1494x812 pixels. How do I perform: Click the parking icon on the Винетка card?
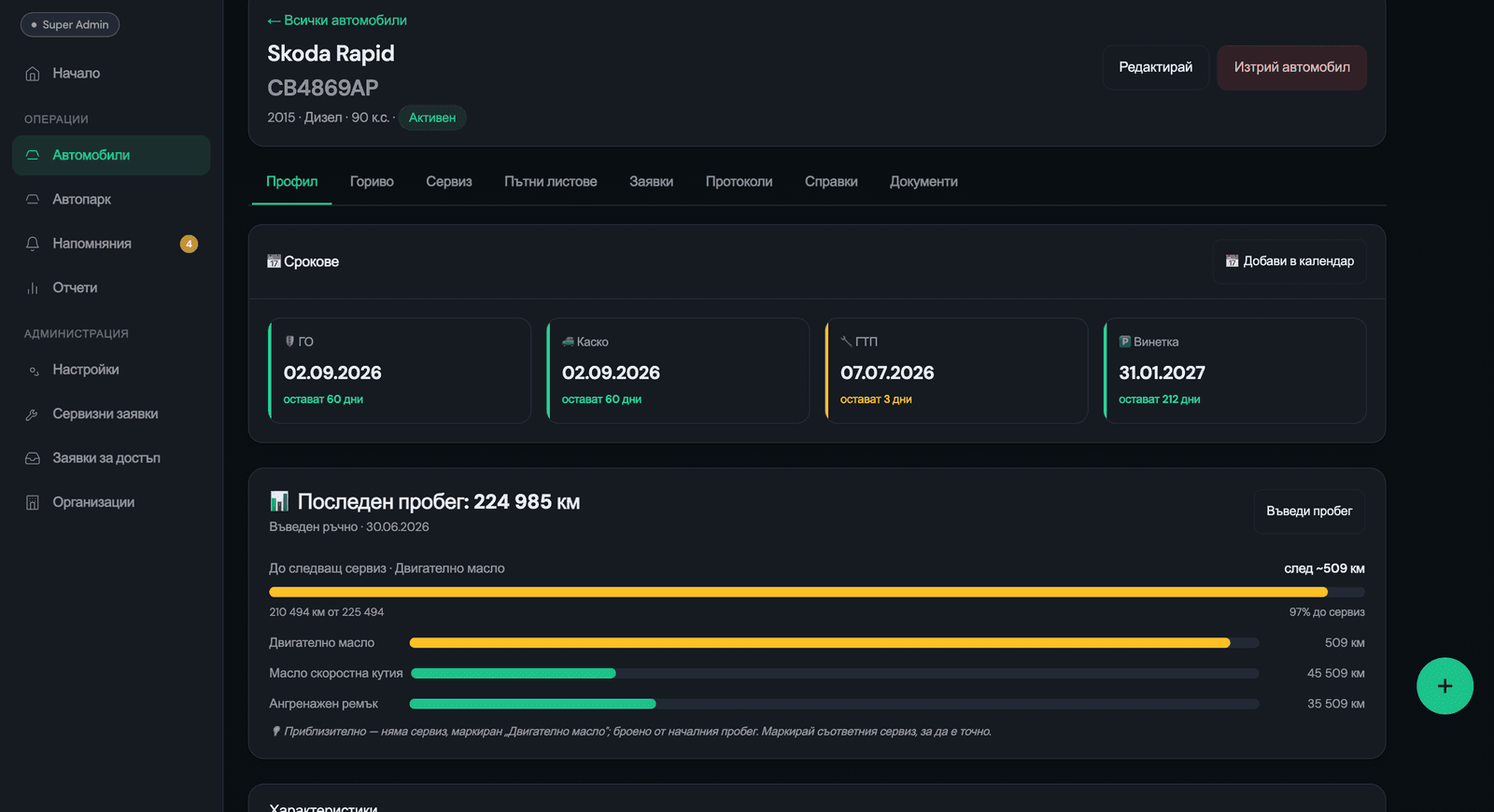[x=1125, y=342]
